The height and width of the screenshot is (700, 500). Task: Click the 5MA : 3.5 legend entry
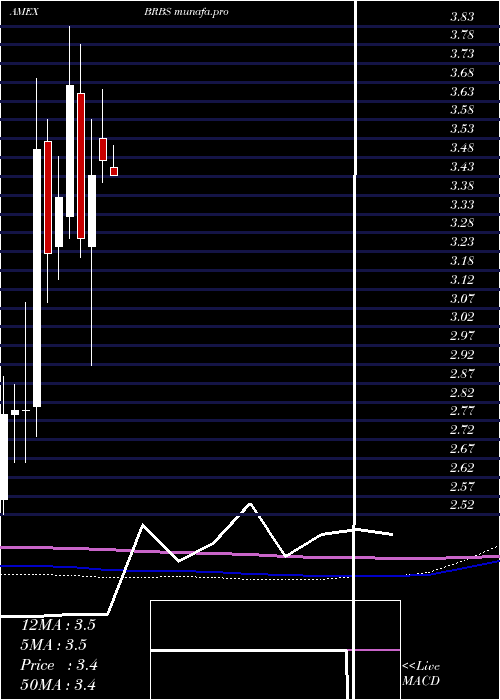[x=54, y=645]
